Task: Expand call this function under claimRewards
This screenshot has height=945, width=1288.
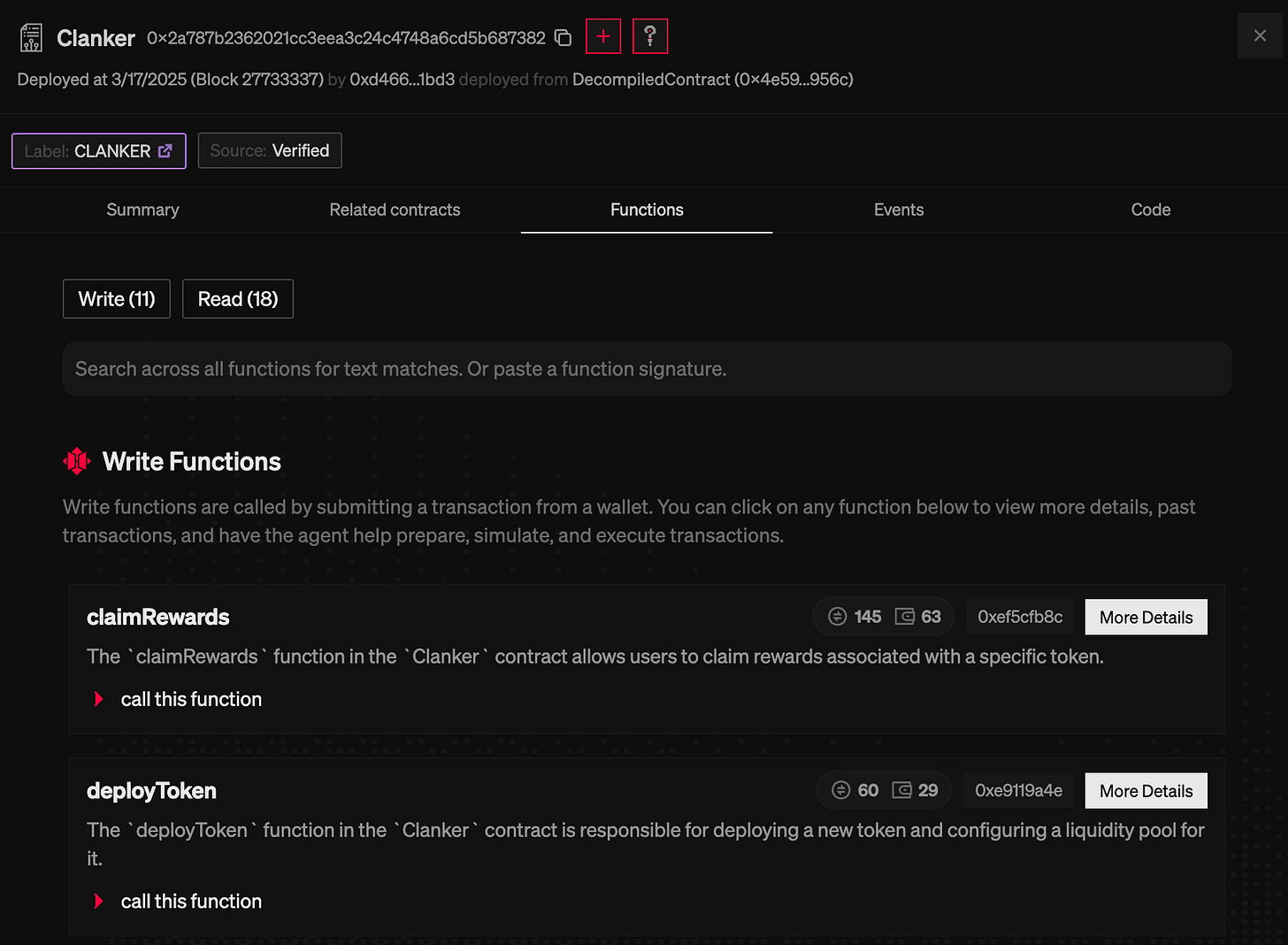Action: tap(179, 699)
